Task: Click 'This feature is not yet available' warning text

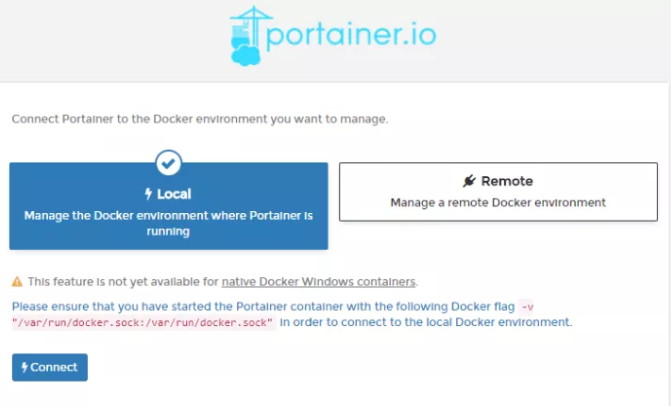Action: pos(123,282)
